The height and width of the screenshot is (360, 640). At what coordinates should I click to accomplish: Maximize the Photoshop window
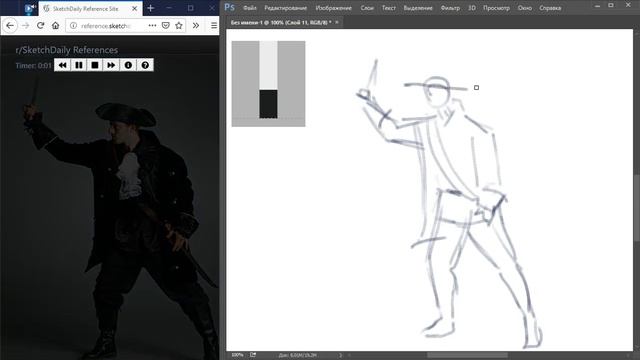(x=611, y=6)
